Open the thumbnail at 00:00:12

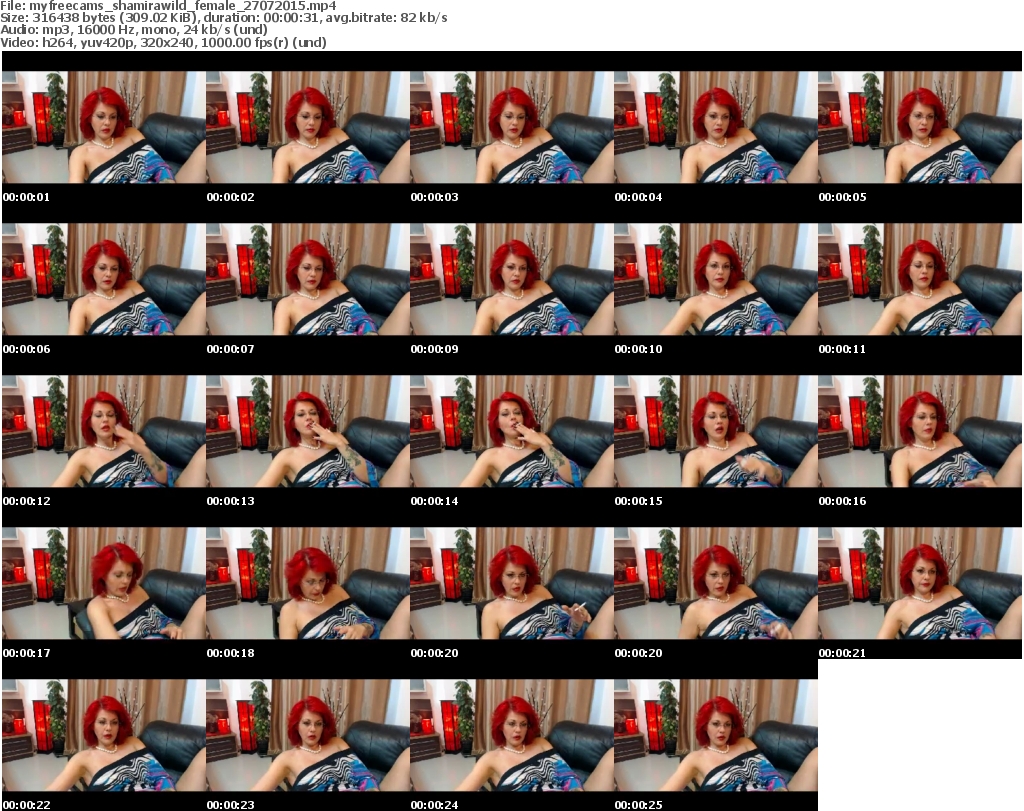[x=104, y=432]
